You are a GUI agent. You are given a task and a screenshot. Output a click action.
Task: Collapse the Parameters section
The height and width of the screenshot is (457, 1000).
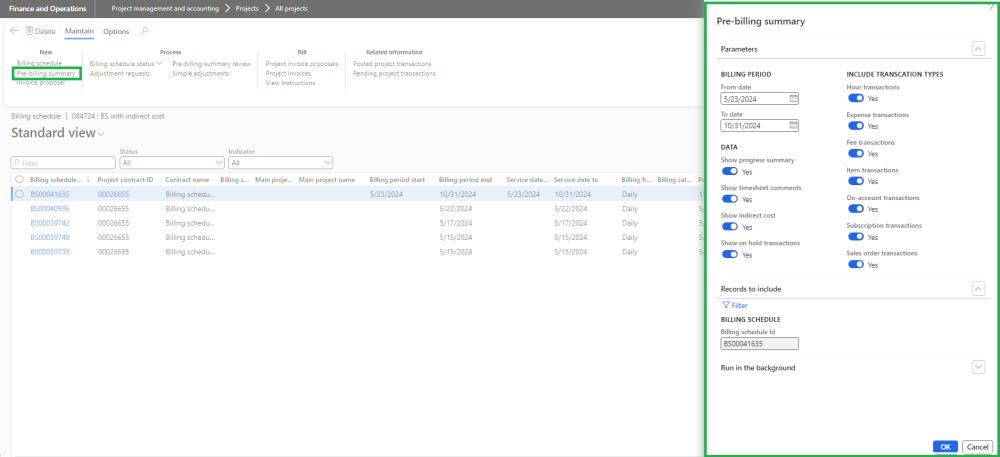pos(977,48)
